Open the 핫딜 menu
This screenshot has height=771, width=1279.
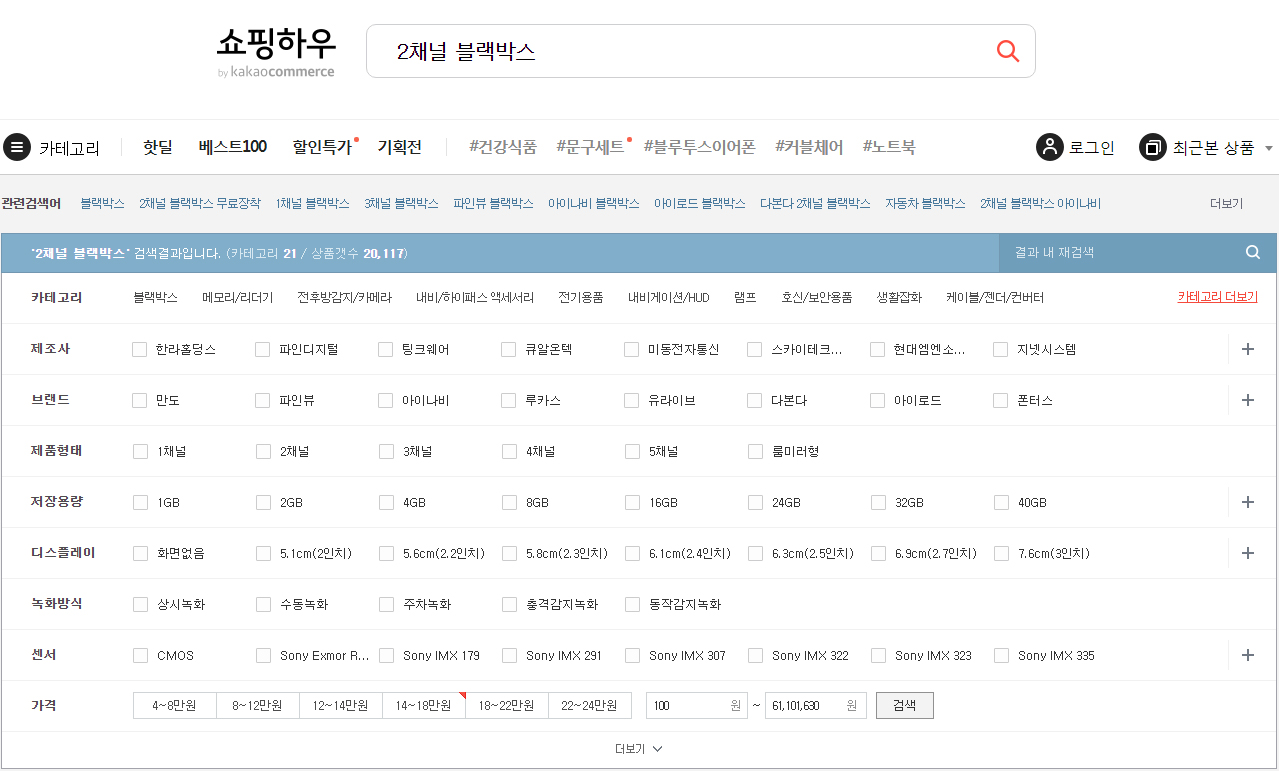157,147
